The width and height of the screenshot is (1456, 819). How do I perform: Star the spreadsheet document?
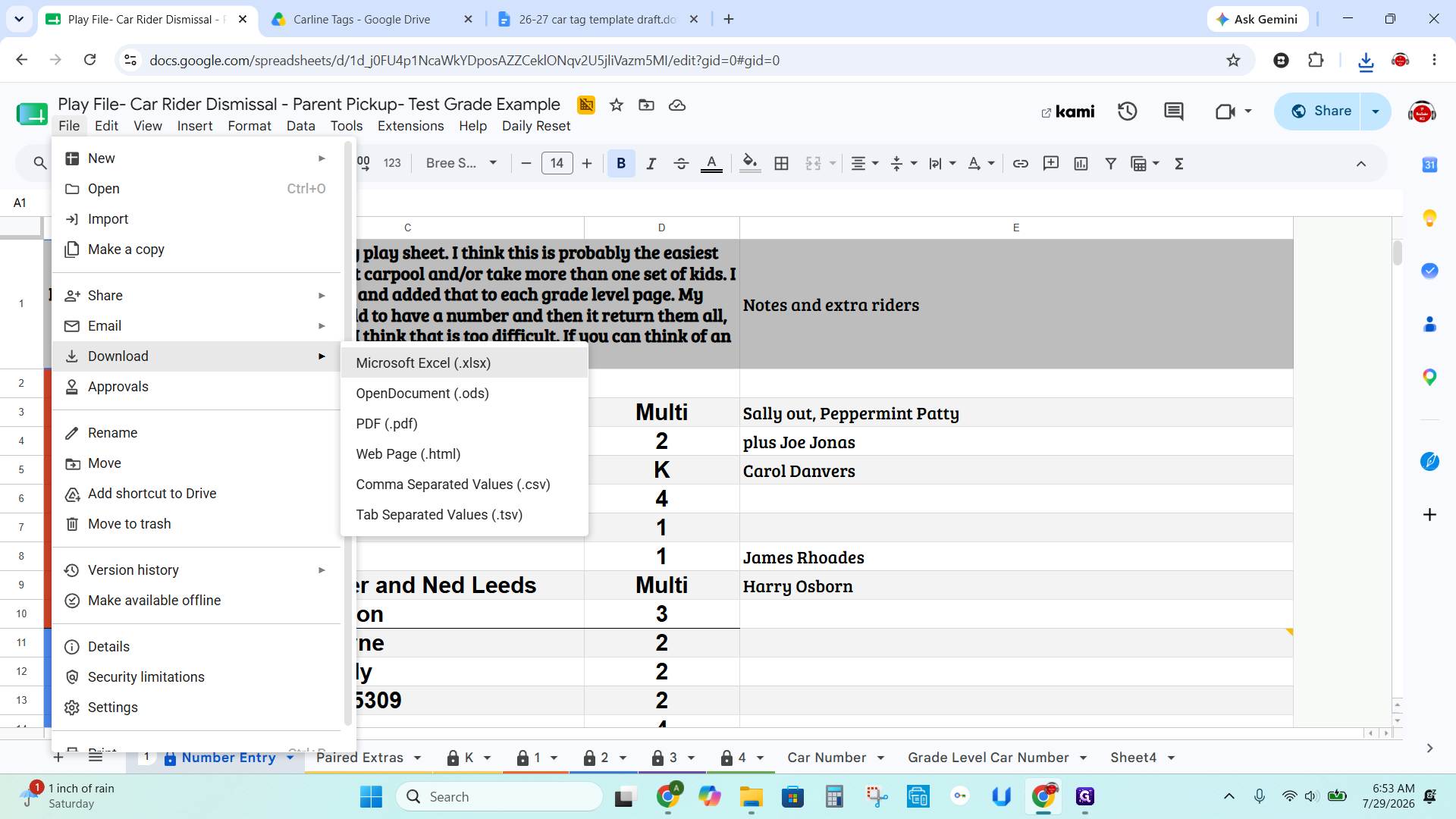coord(617,105)
